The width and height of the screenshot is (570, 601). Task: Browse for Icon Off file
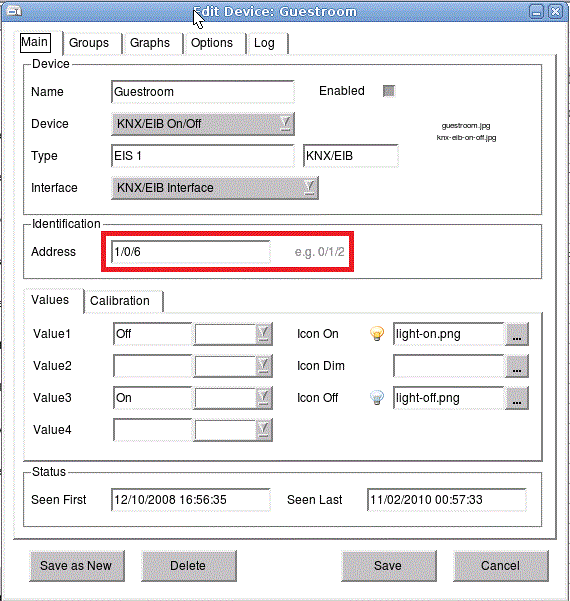pos(517,398)
